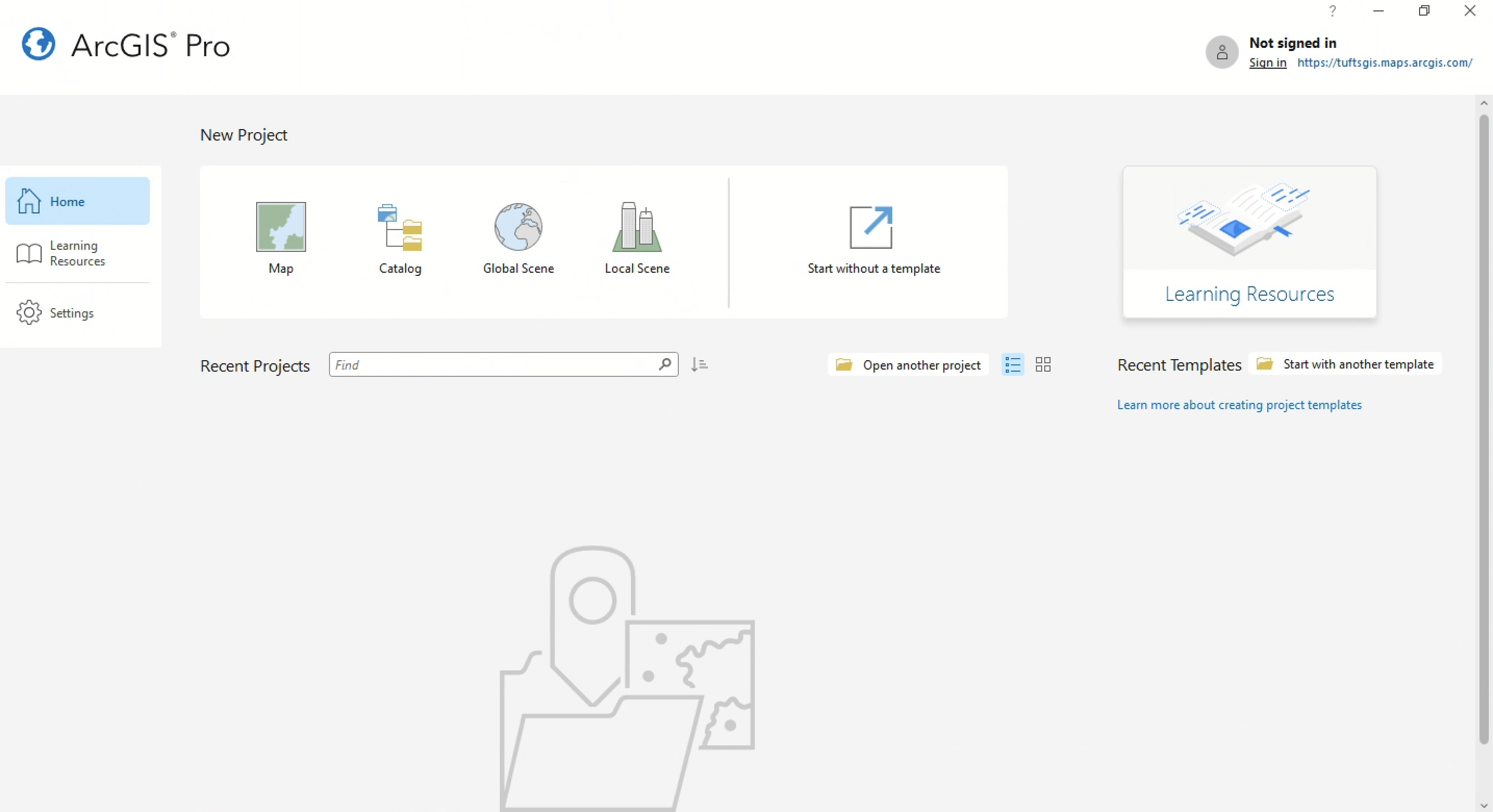Open Learning Resources in the sidebar
This screenshot has height=812, width=1493.
coord(77,253)
